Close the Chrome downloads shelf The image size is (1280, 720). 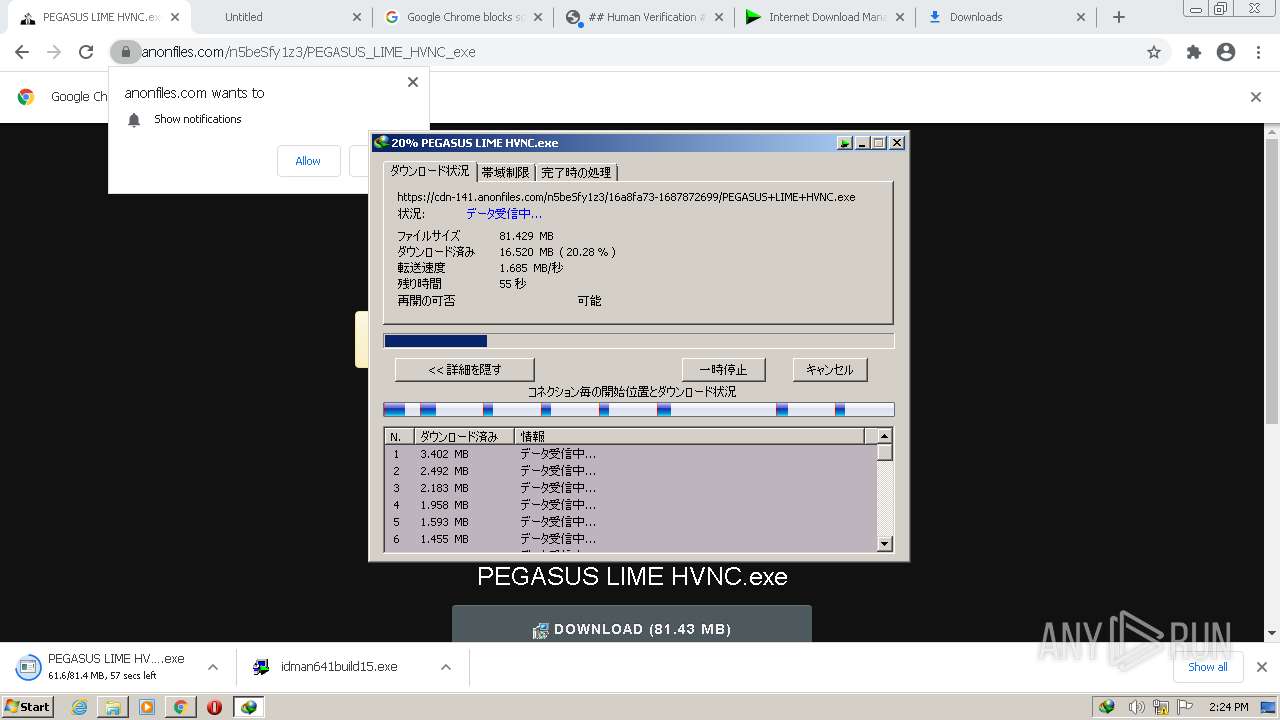[x=1262, y=667]
